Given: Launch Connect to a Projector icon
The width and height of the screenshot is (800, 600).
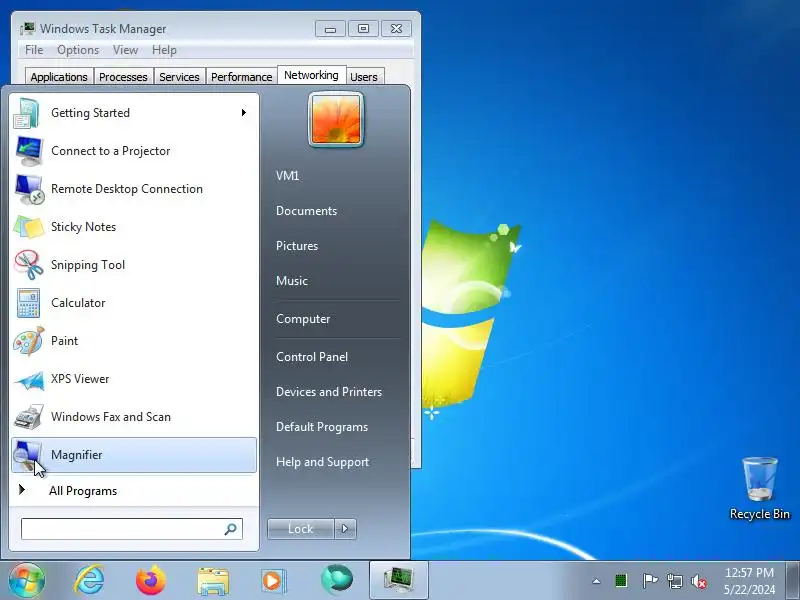Looking at the screenshot, I should click(x=29, y=151).
